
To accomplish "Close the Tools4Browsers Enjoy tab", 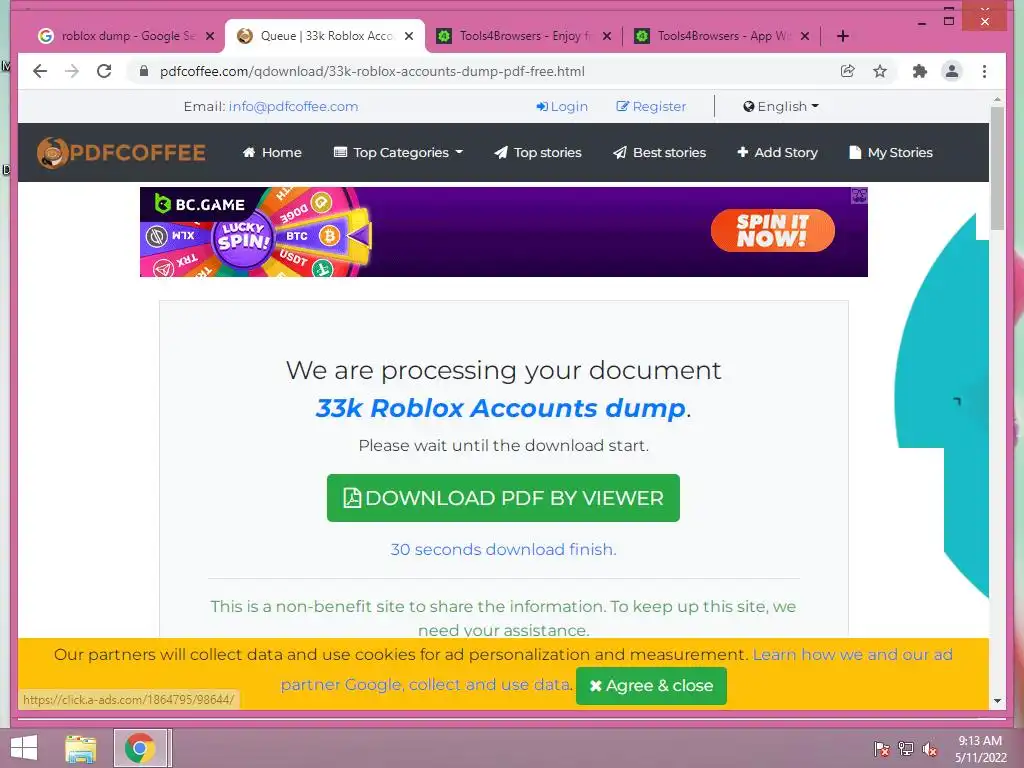I will click(x=607, y=36).
